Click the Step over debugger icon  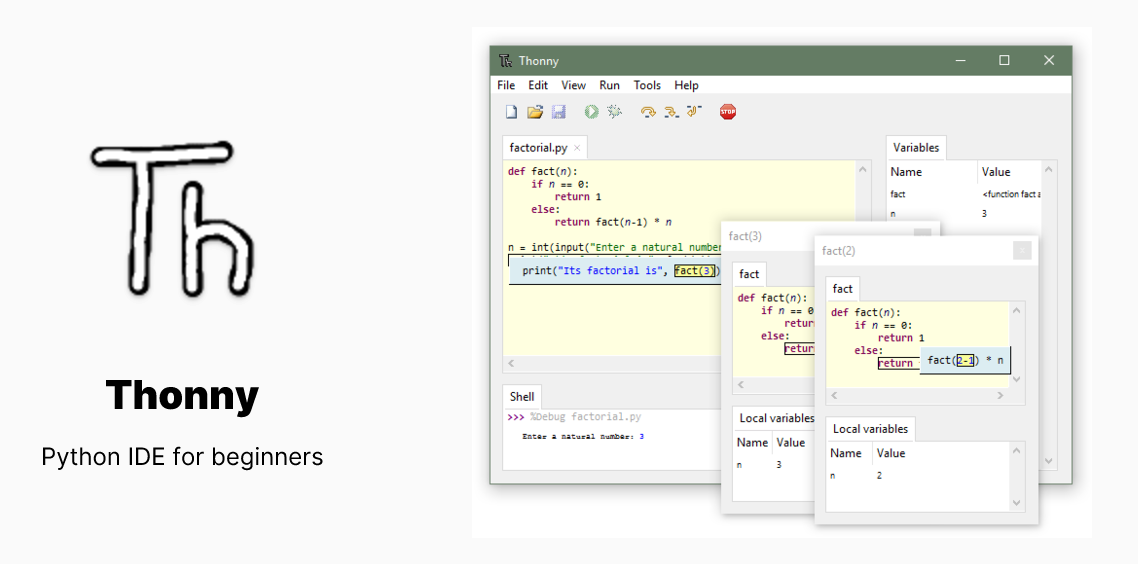click(x=648, y=112)
